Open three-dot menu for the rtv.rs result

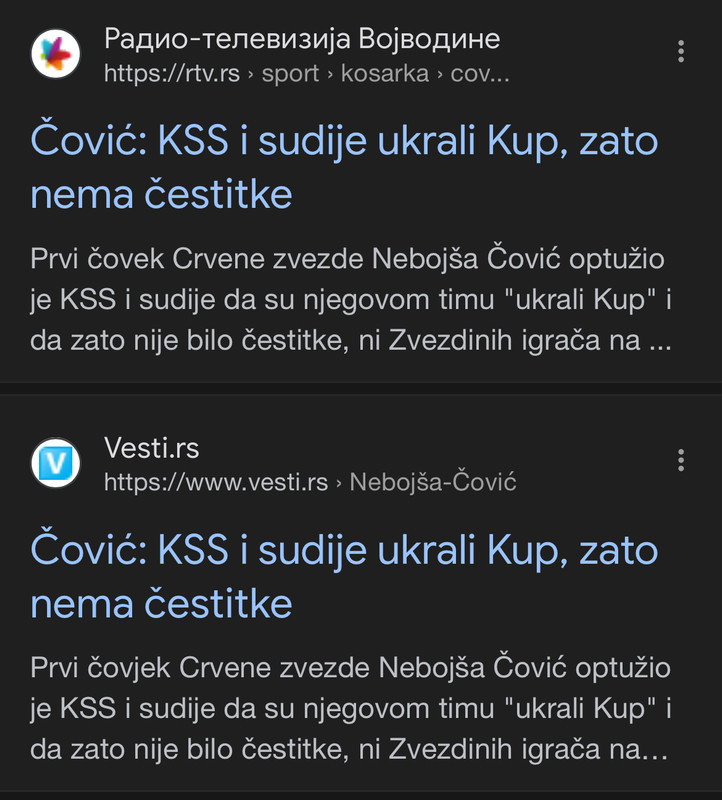click(681, 52)
